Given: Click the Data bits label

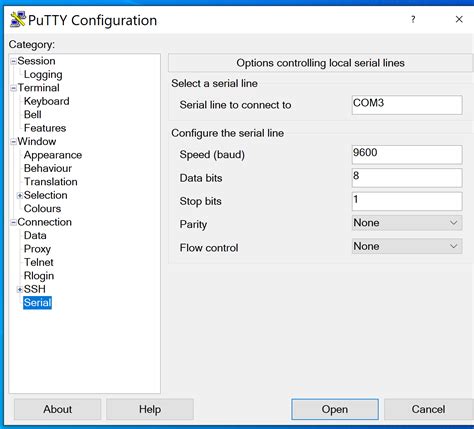Looking at the screenshot, I should pyautogui.click(x=201, y=178).
